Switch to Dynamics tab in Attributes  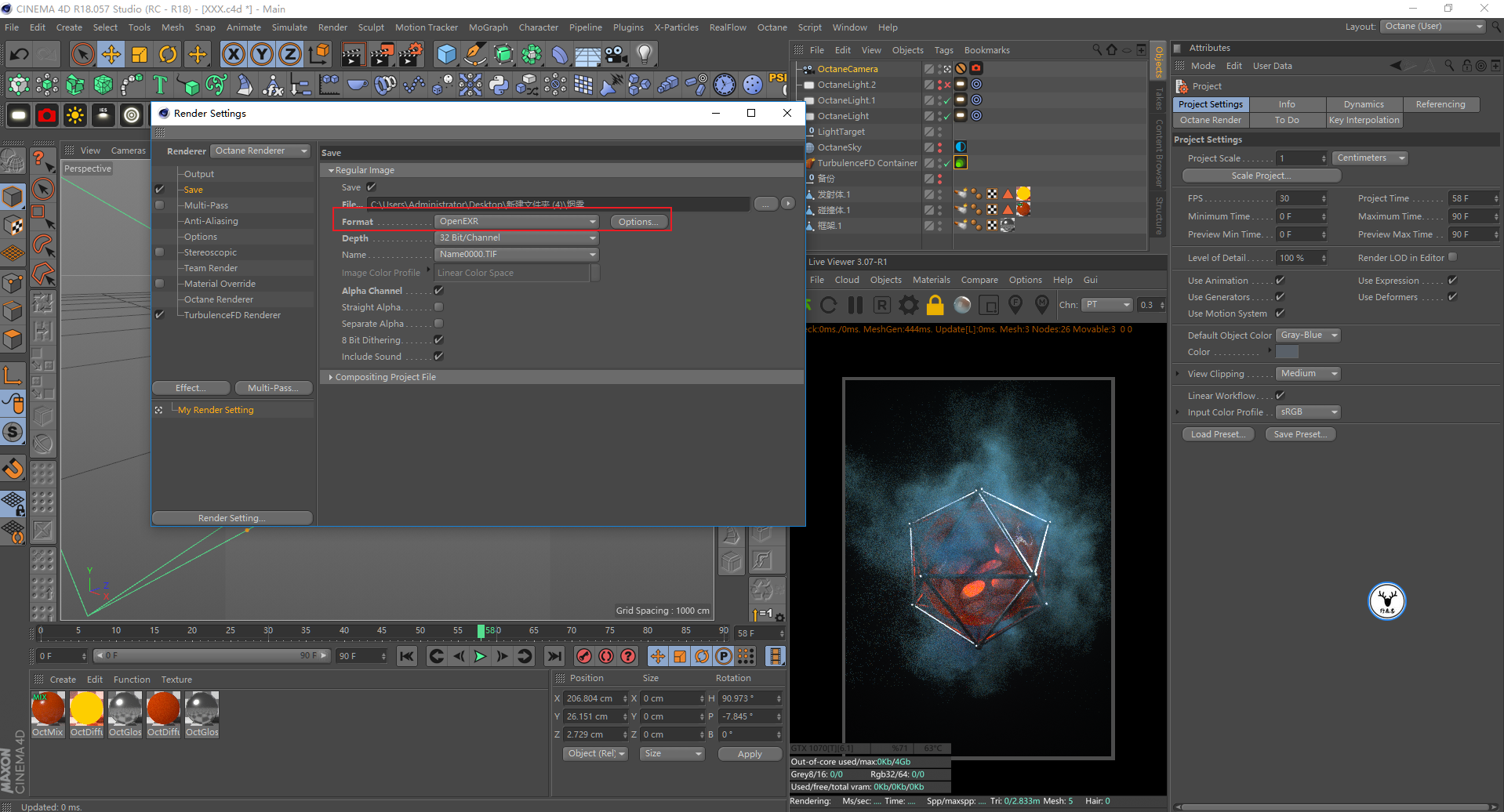pyautogui.click(x=1364, y=104)
